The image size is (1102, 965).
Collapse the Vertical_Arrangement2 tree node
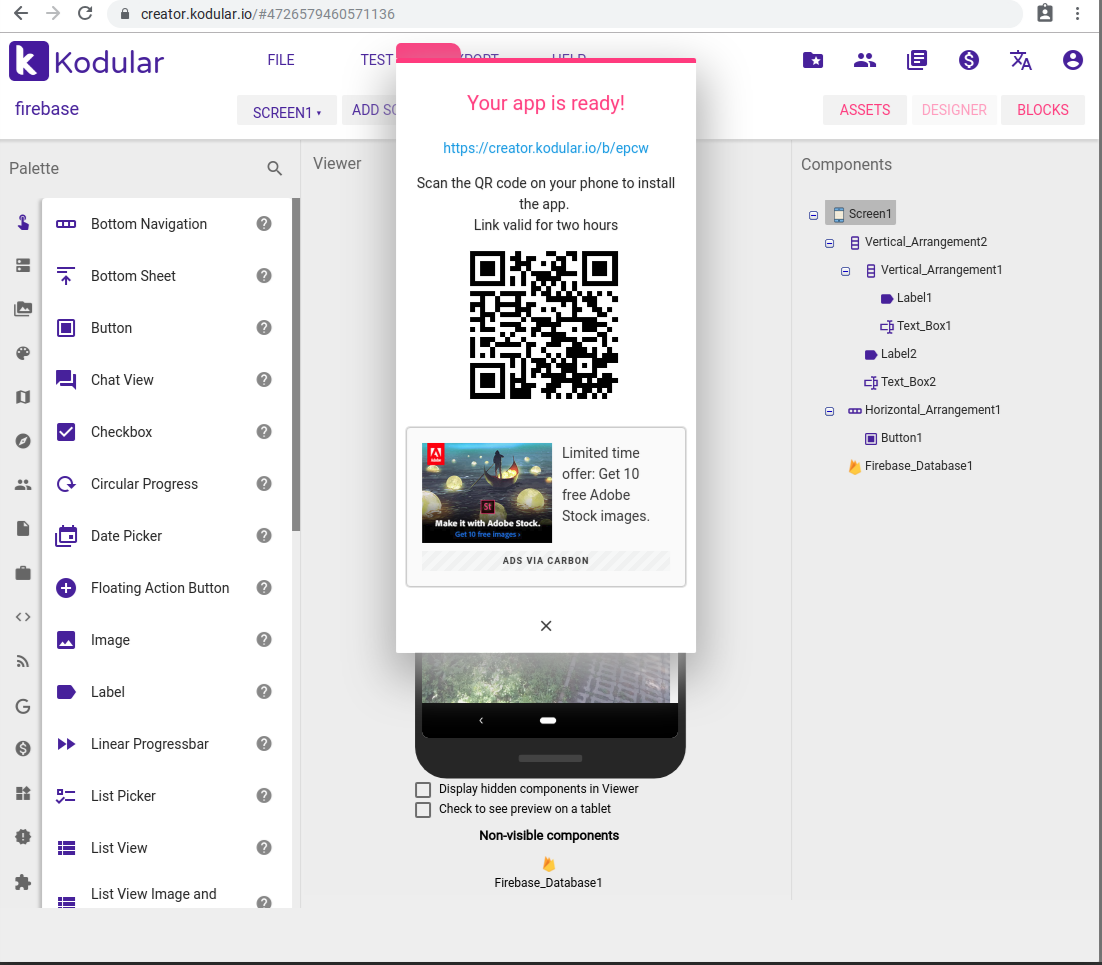coord(829,243)
